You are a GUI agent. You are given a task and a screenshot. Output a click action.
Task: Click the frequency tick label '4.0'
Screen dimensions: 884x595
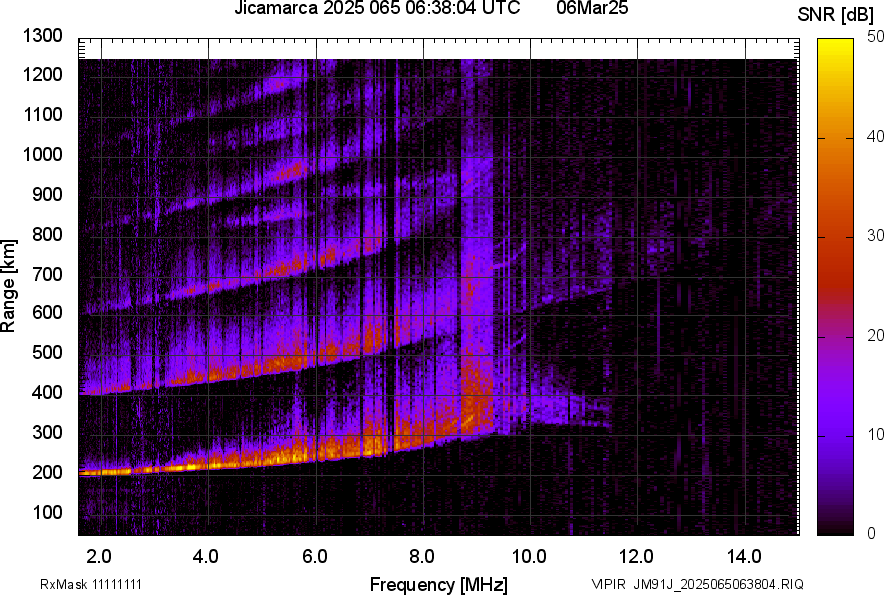205,557
